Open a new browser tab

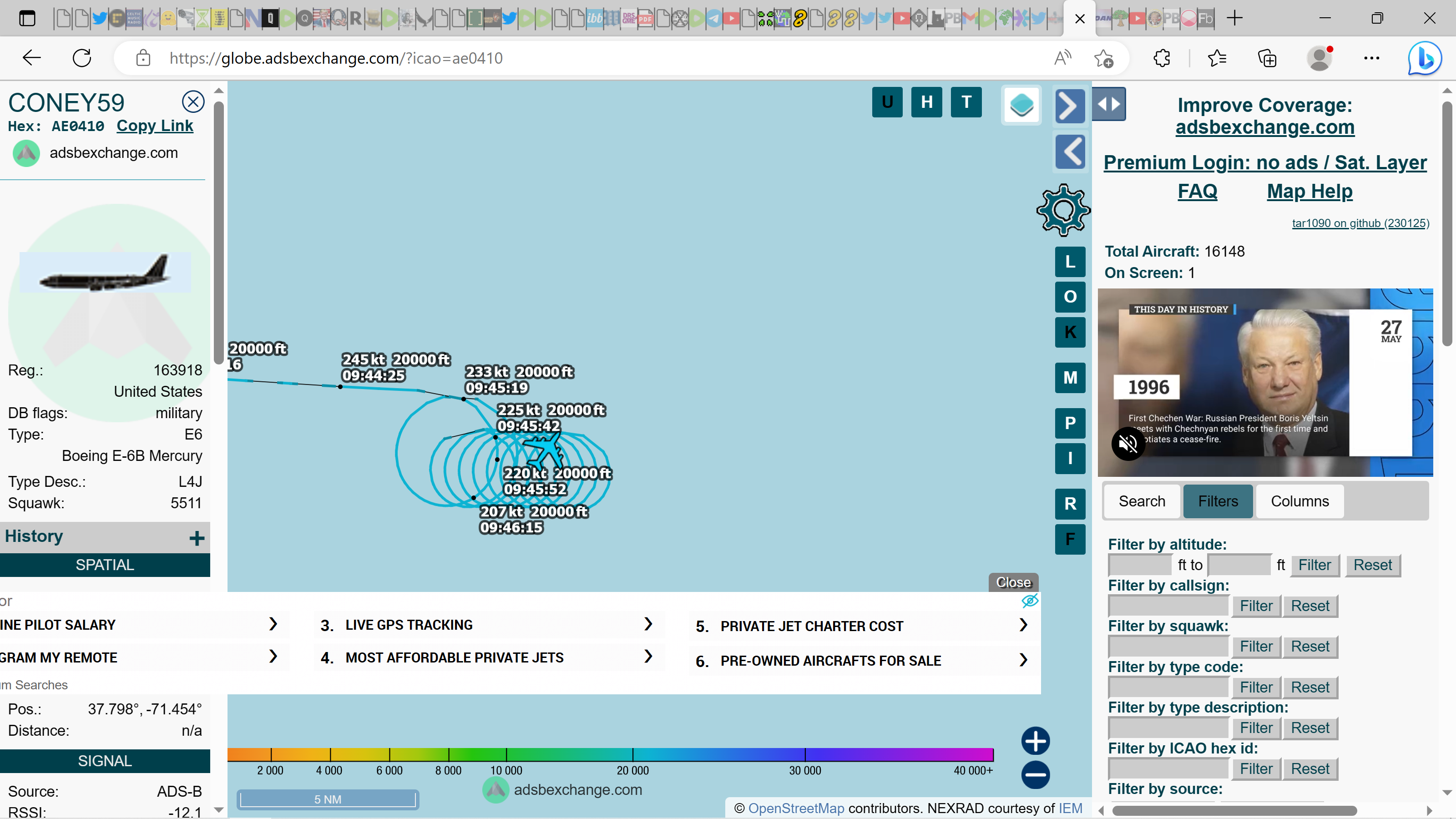point(1235,18)
